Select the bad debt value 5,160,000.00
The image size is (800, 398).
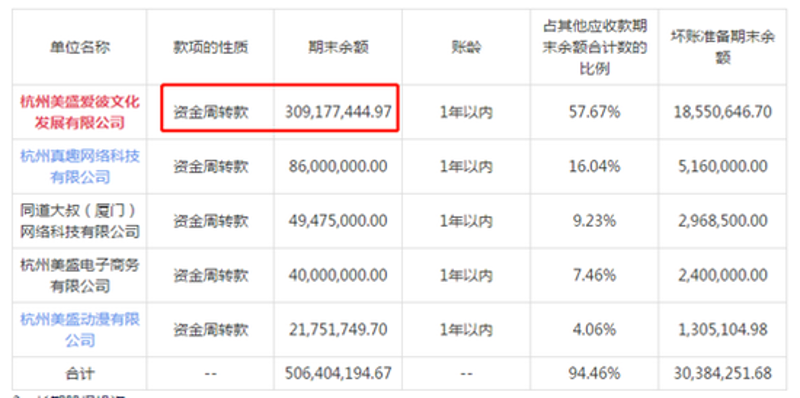[722, 166]
